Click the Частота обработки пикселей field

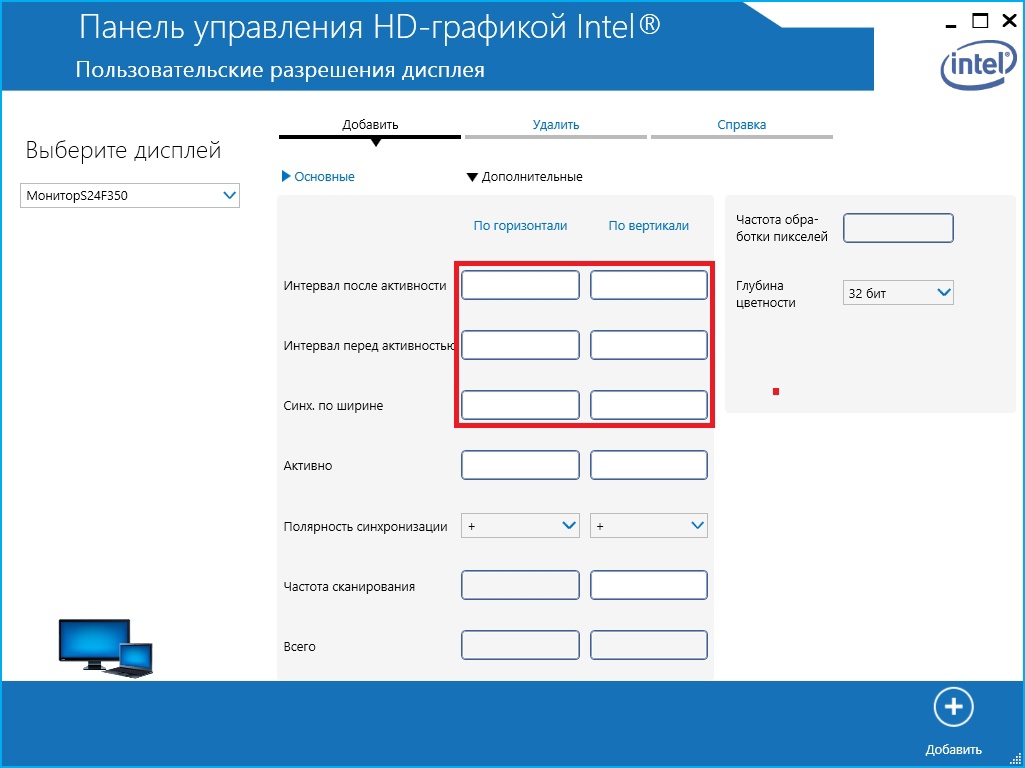[x=898, y=228]
